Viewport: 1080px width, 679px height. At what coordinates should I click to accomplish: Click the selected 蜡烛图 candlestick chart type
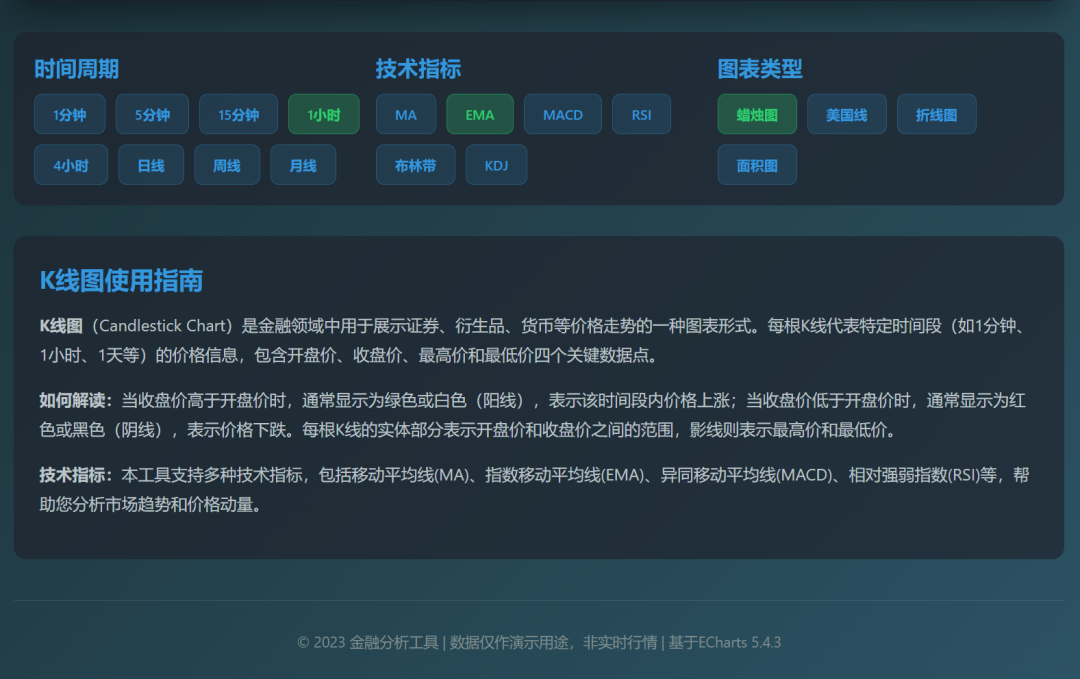coord(757,114)
